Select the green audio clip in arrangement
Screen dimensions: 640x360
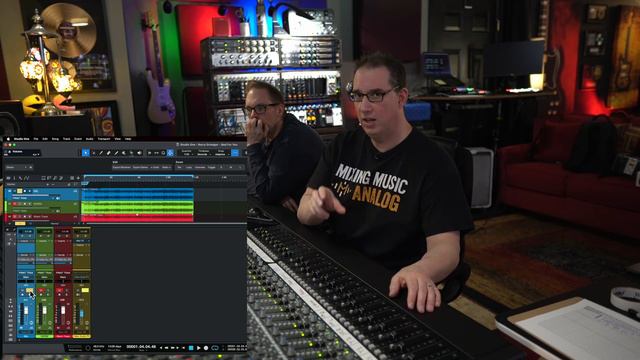(138, 207)
